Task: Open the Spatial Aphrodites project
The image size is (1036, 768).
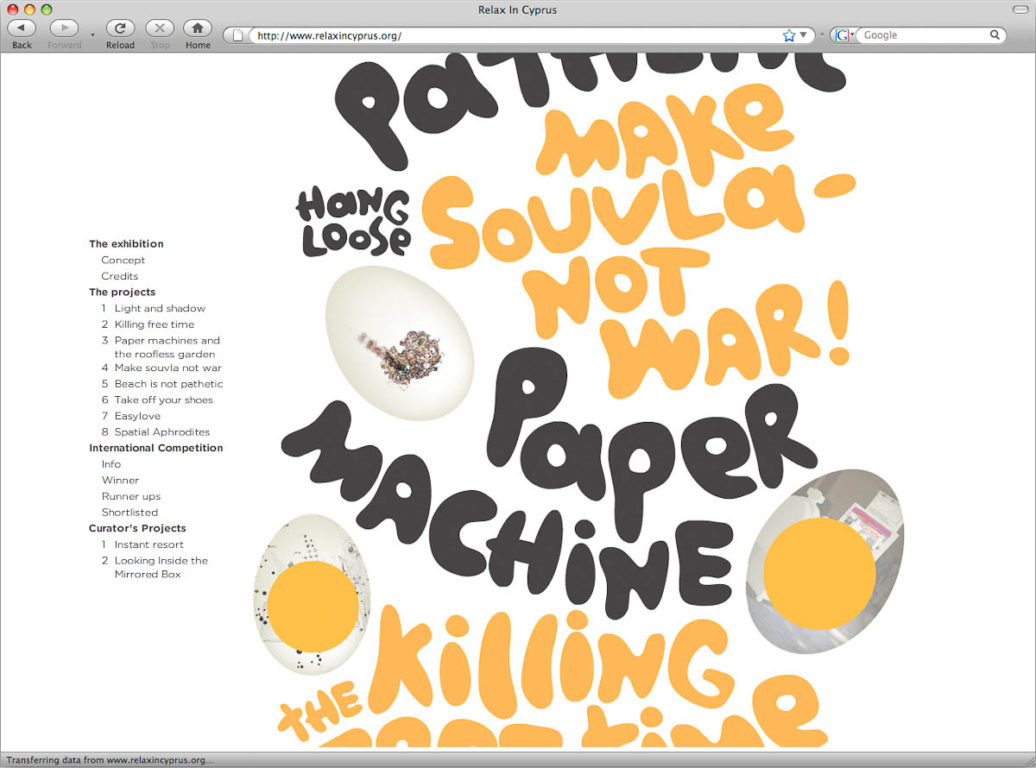Action: pos(162,432)
